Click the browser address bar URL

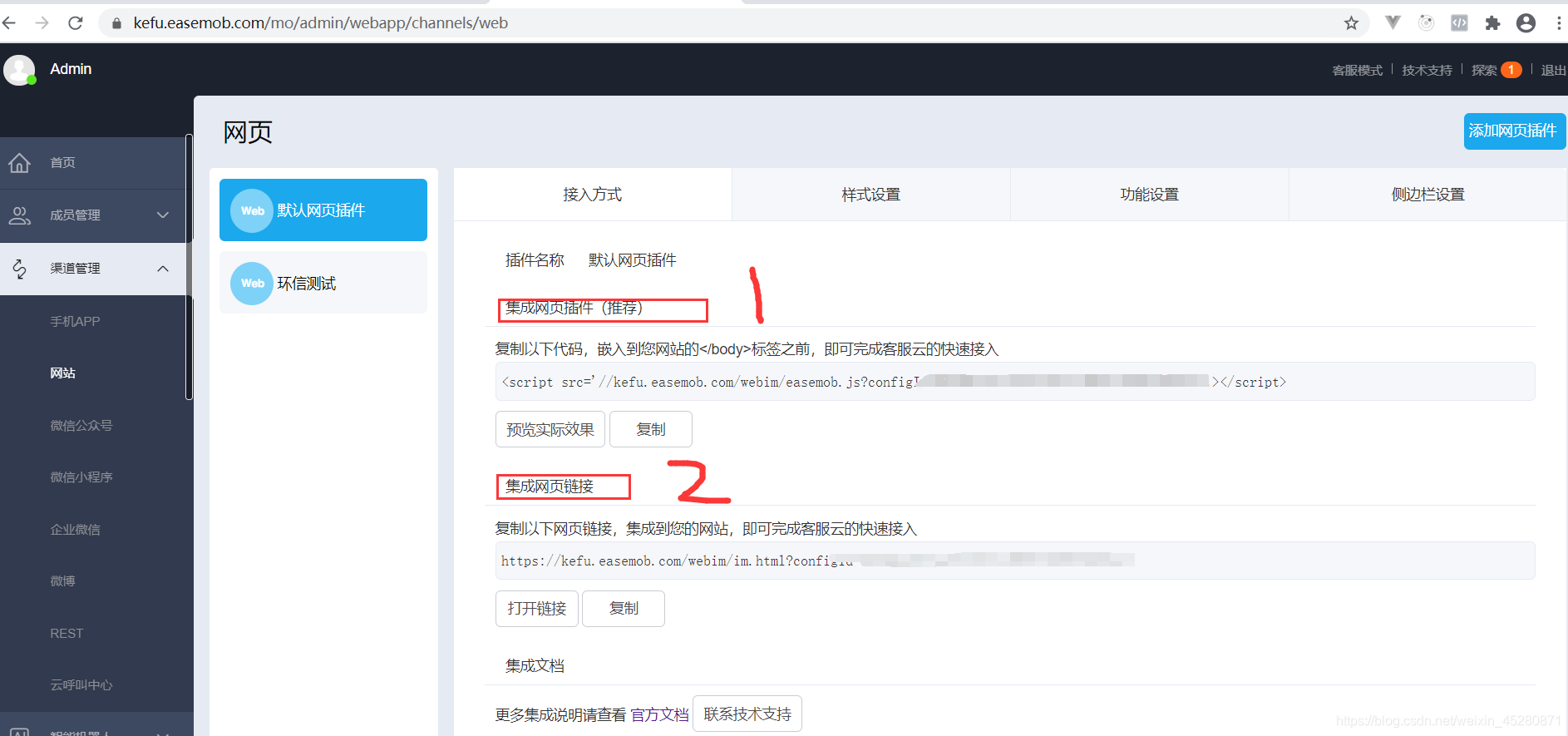tap(321, 23)
